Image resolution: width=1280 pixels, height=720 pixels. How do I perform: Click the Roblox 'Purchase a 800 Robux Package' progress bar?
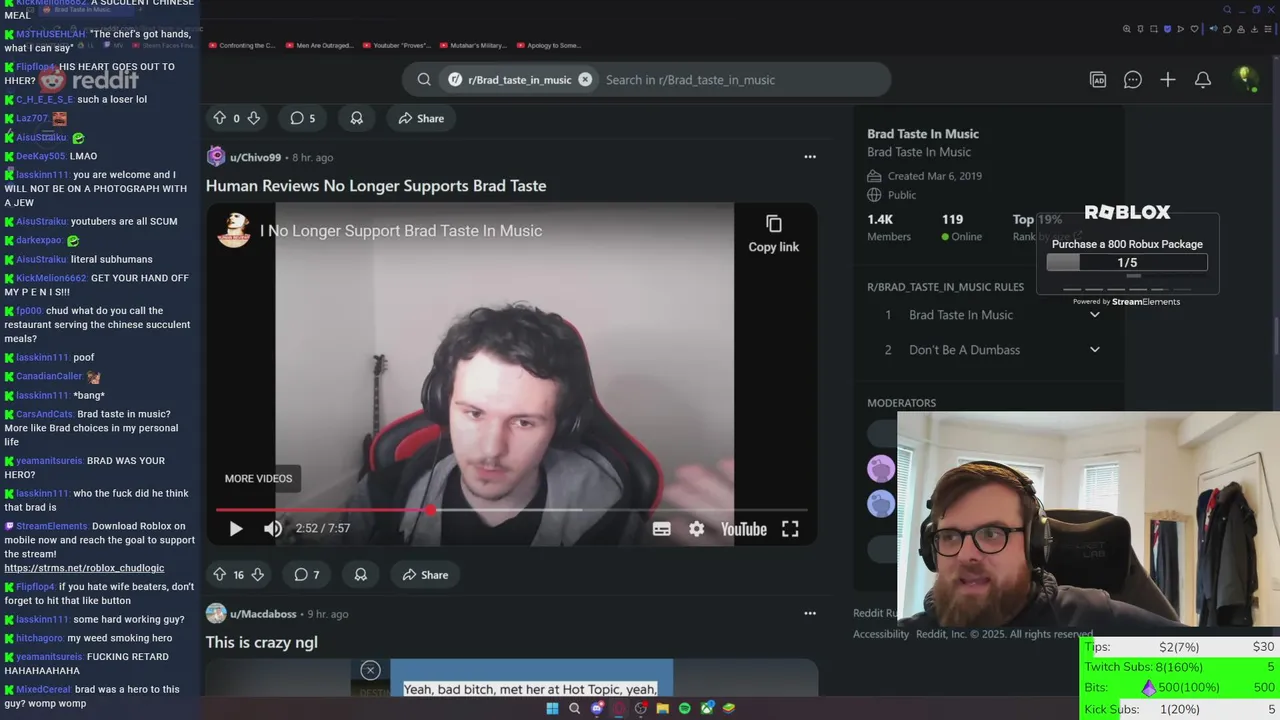click(x=1127, y=263)
